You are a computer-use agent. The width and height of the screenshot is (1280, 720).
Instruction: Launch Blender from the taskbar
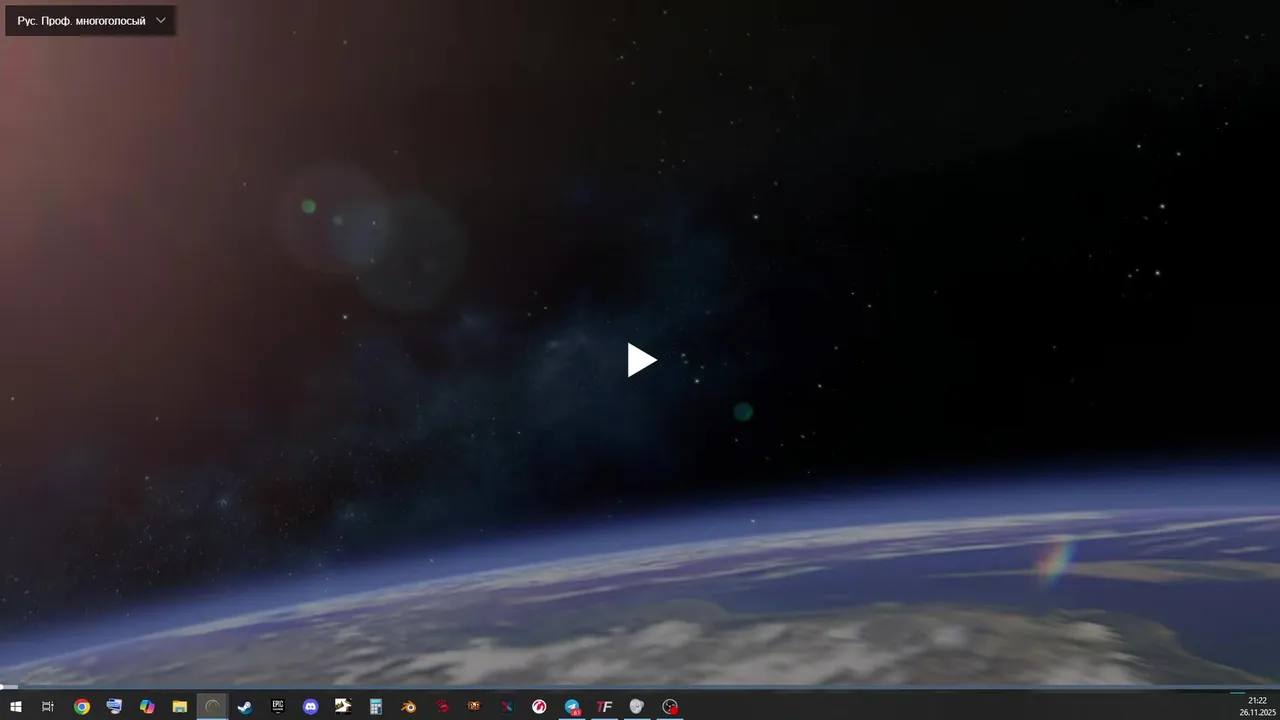pos(409,706)
